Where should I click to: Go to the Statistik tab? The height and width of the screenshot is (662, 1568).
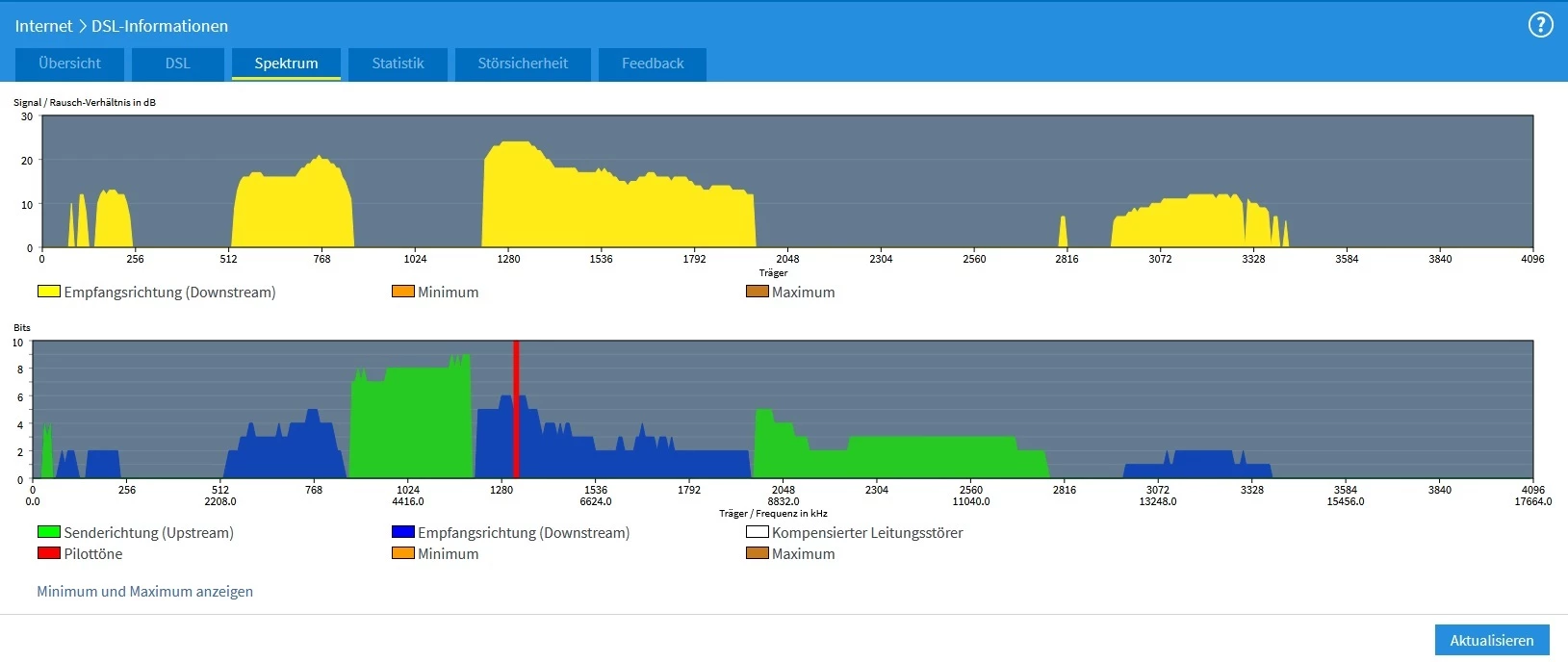point(398,64)
